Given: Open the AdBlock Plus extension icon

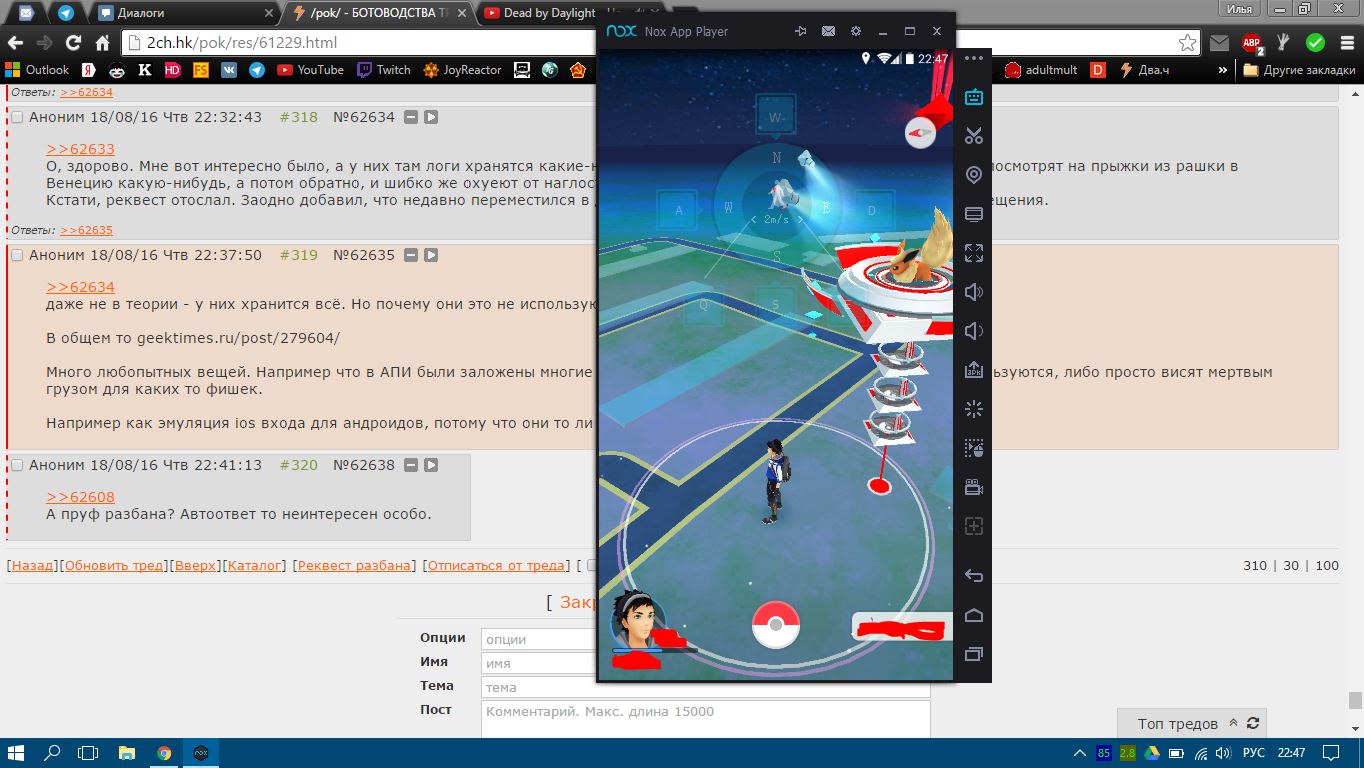Looking at the screenshot, I should tap(1252, 43).
